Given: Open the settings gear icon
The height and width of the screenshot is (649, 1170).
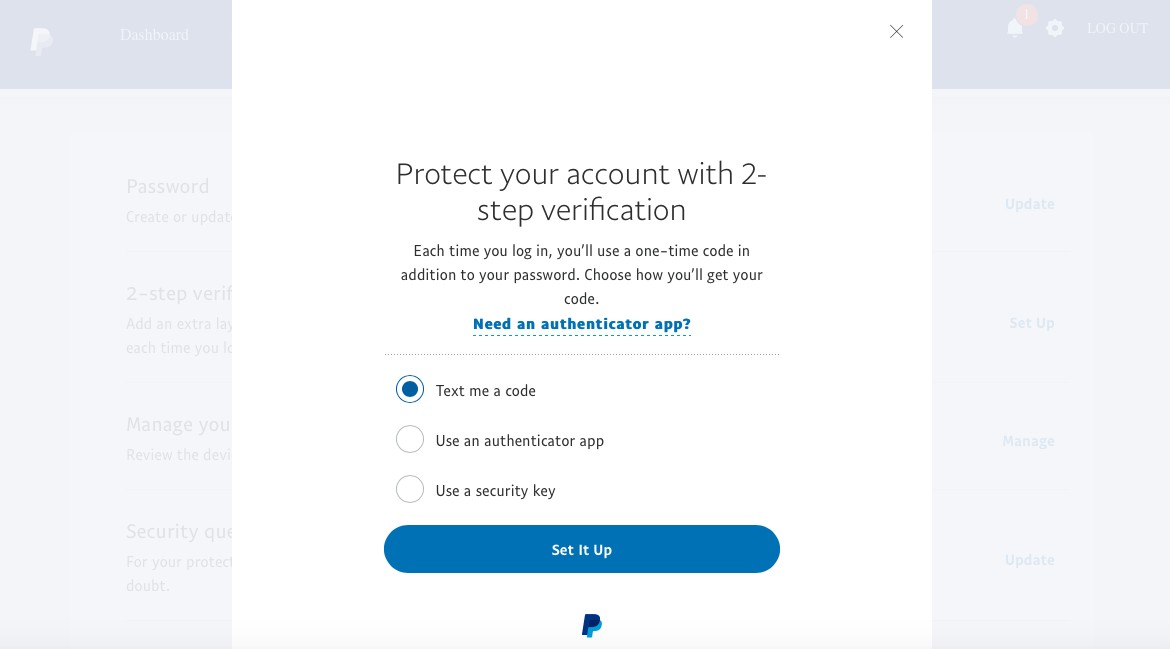Looking at the screenshot, I should tap(1054, 28).
